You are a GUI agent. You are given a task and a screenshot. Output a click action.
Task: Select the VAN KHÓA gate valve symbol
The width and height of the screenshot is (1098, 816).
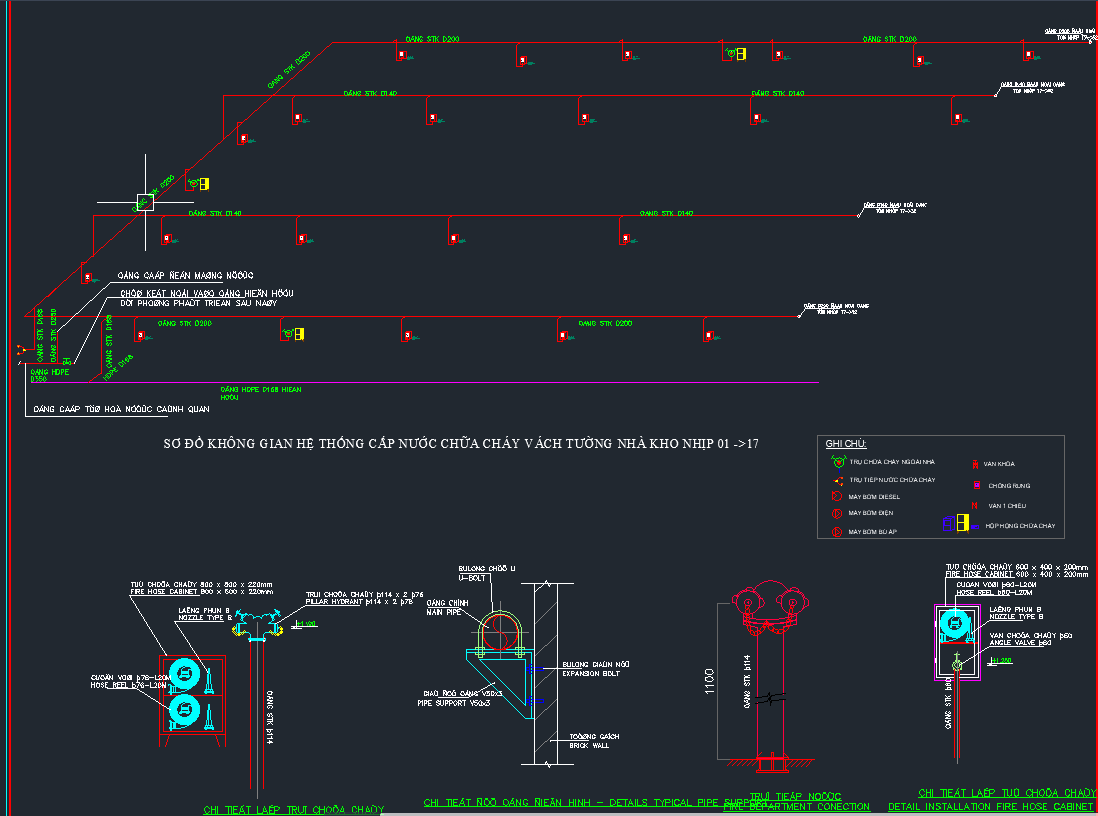975,464
